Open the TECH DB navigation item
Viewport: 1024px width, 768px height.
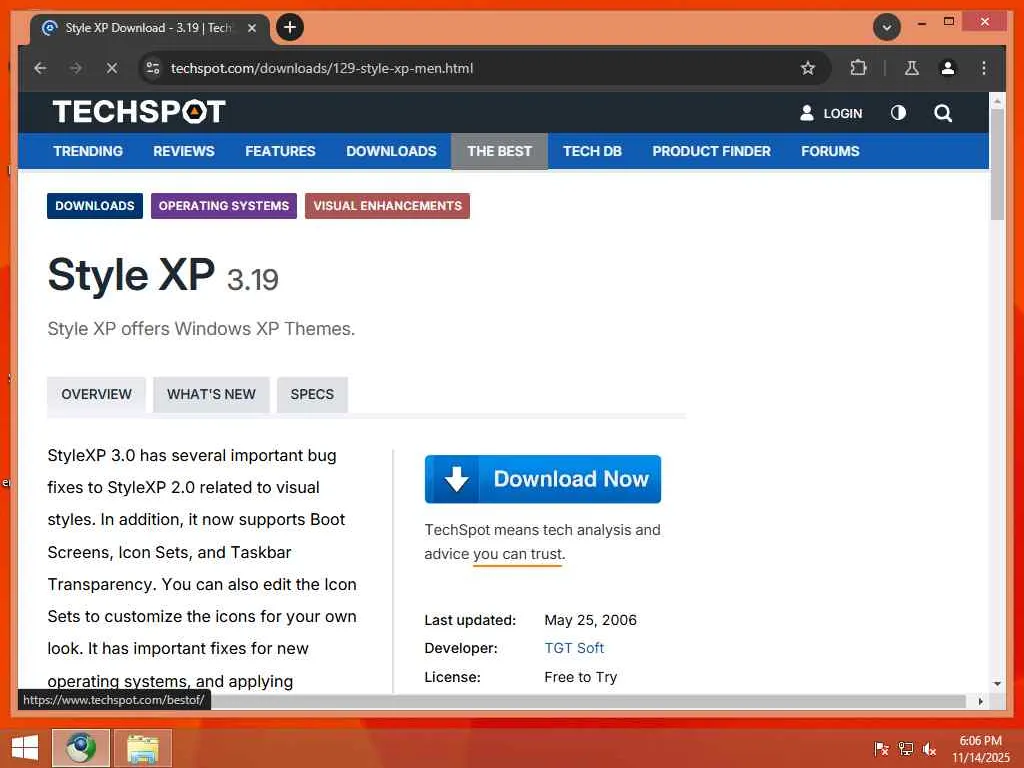(x=592, y=152)
